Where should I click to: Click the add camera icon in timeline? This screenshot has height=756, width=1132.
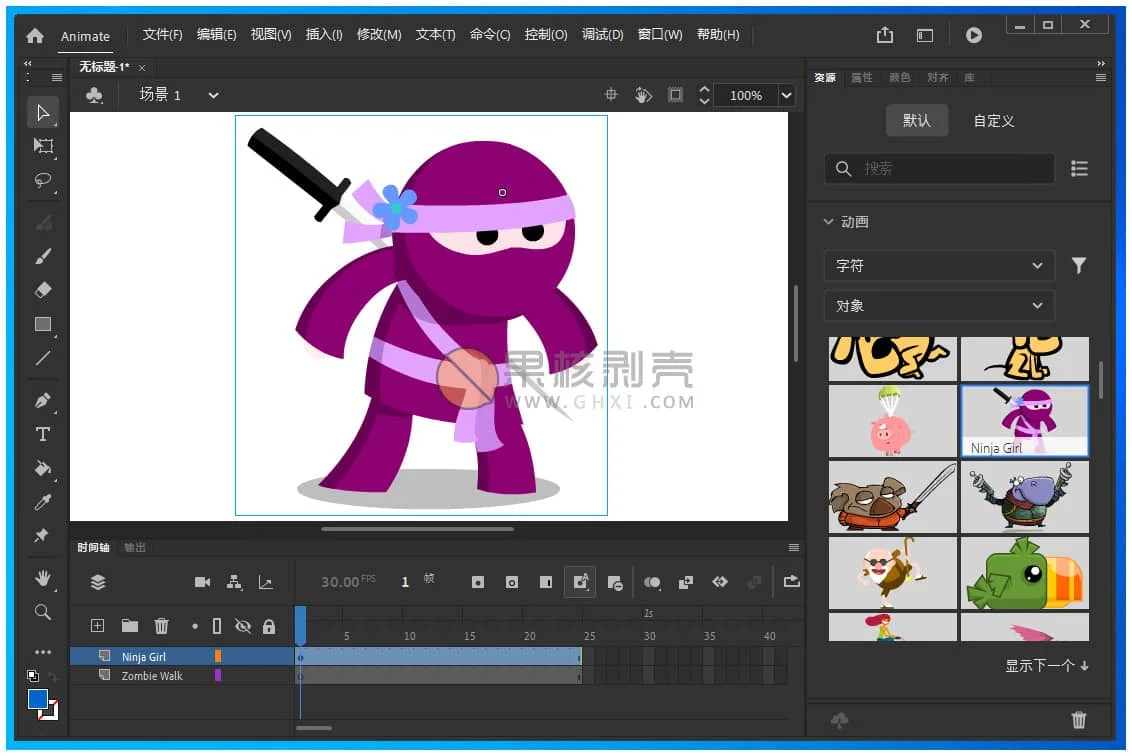point(202,582)
